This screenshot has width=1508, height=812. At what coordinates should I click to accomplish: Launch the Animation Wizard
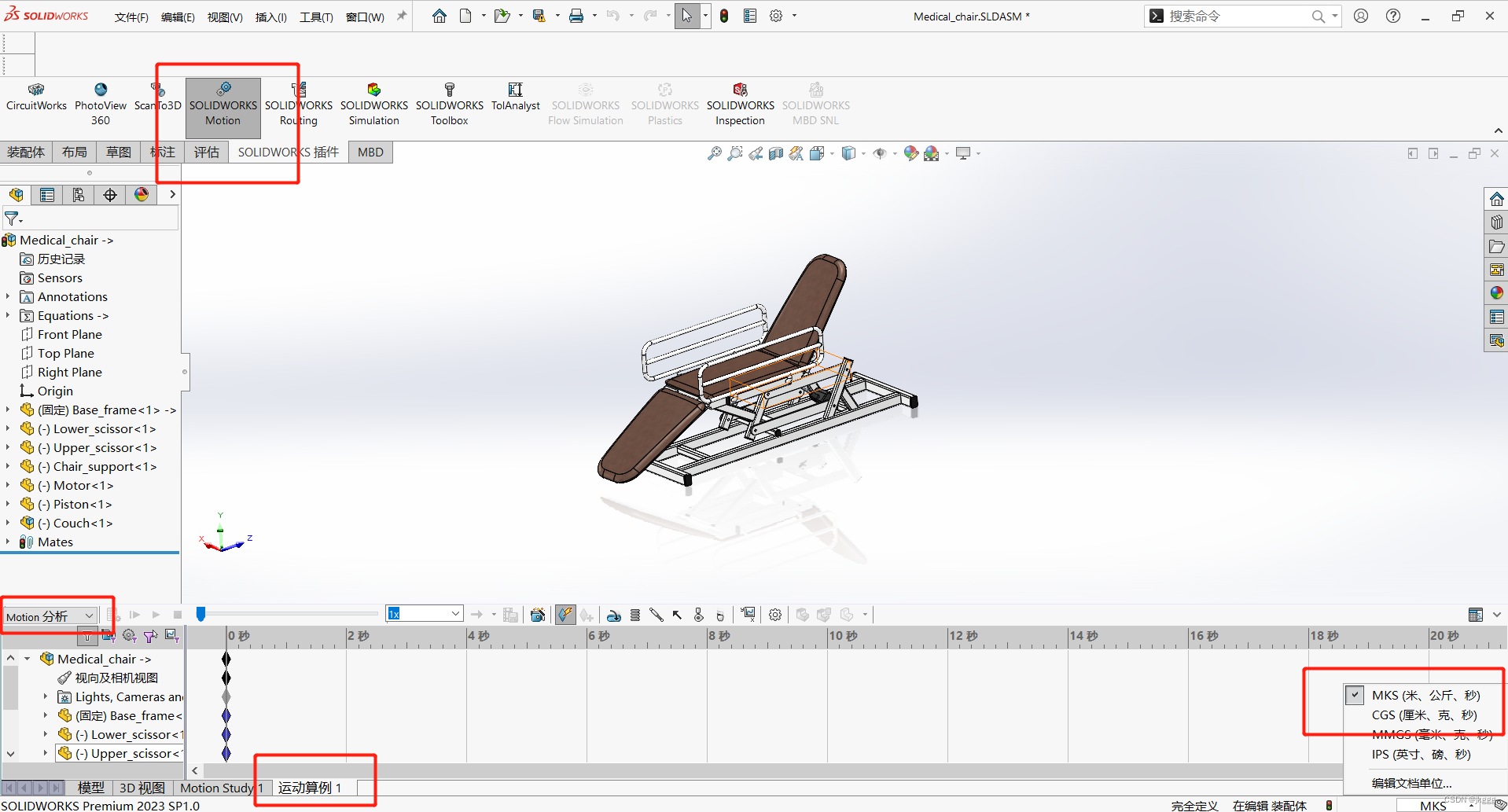[538, 615]
